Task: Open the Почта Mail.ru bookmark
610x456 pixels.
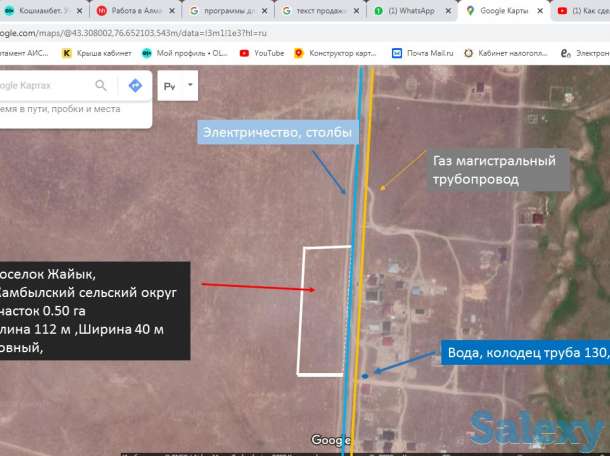Action: click(x=422, y=53)
